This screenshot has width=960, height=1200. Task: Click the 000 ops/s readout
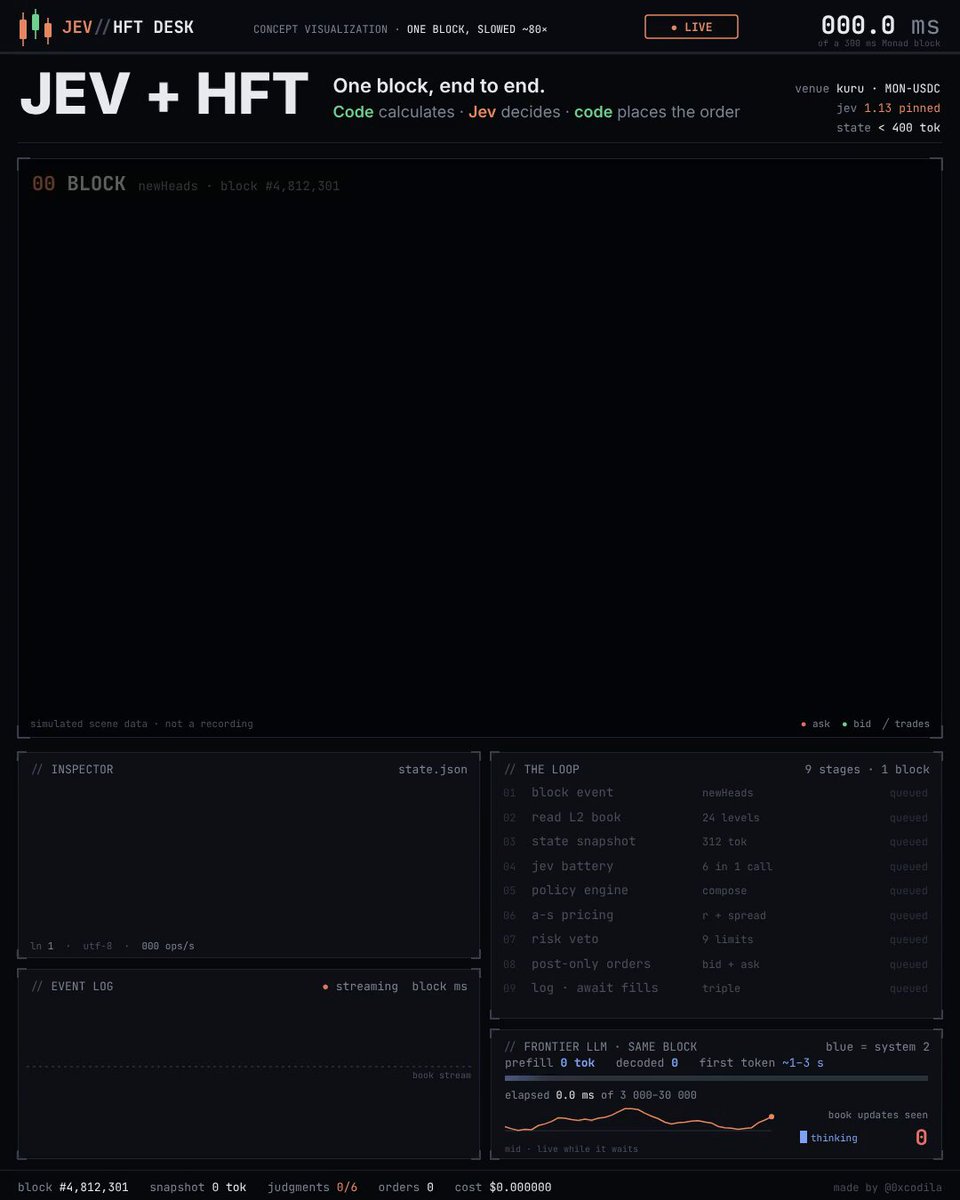[x=168, y=945]
